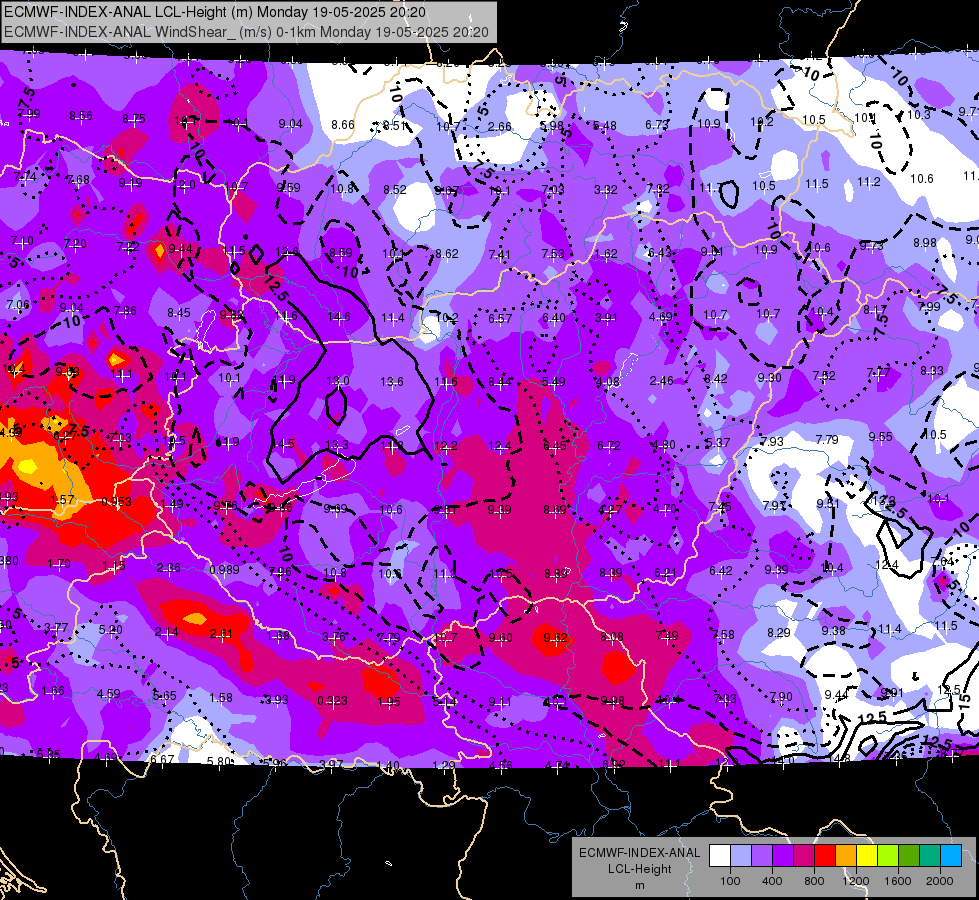The image size is (979, 900).
Task: Select the legend label LCL-Height
Action: [x=640, y=869]
